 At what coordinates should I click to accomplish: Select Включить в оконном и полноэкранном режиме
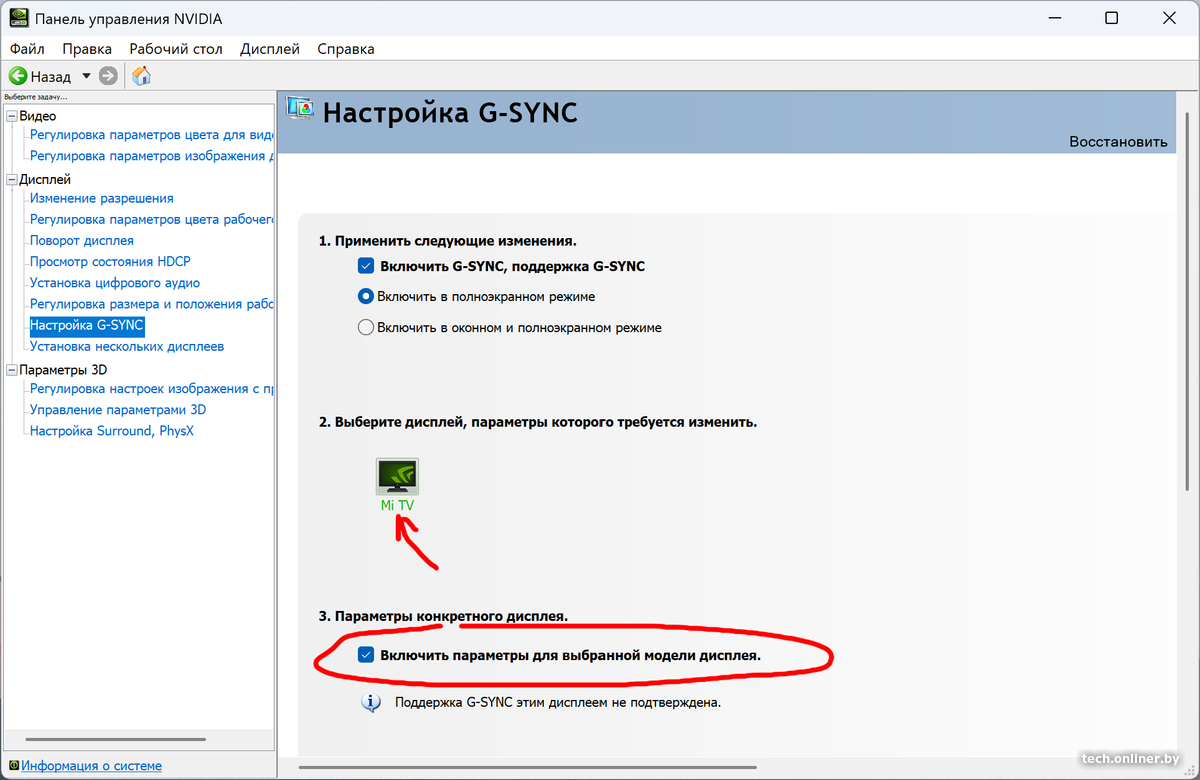coord(366,327)
